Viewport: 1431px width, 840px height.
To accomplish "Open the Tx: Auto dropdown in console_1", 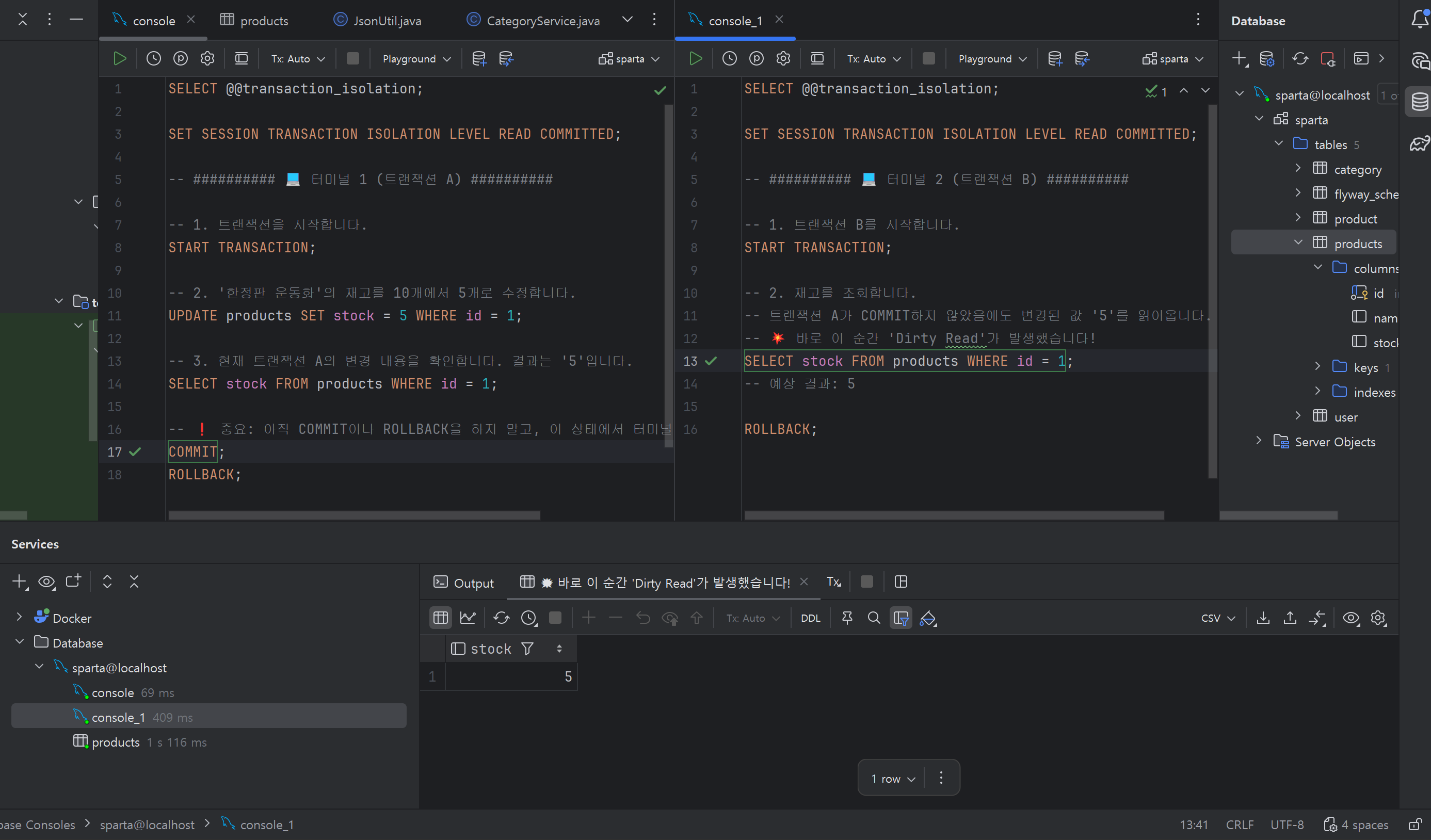I will (873, 58).
